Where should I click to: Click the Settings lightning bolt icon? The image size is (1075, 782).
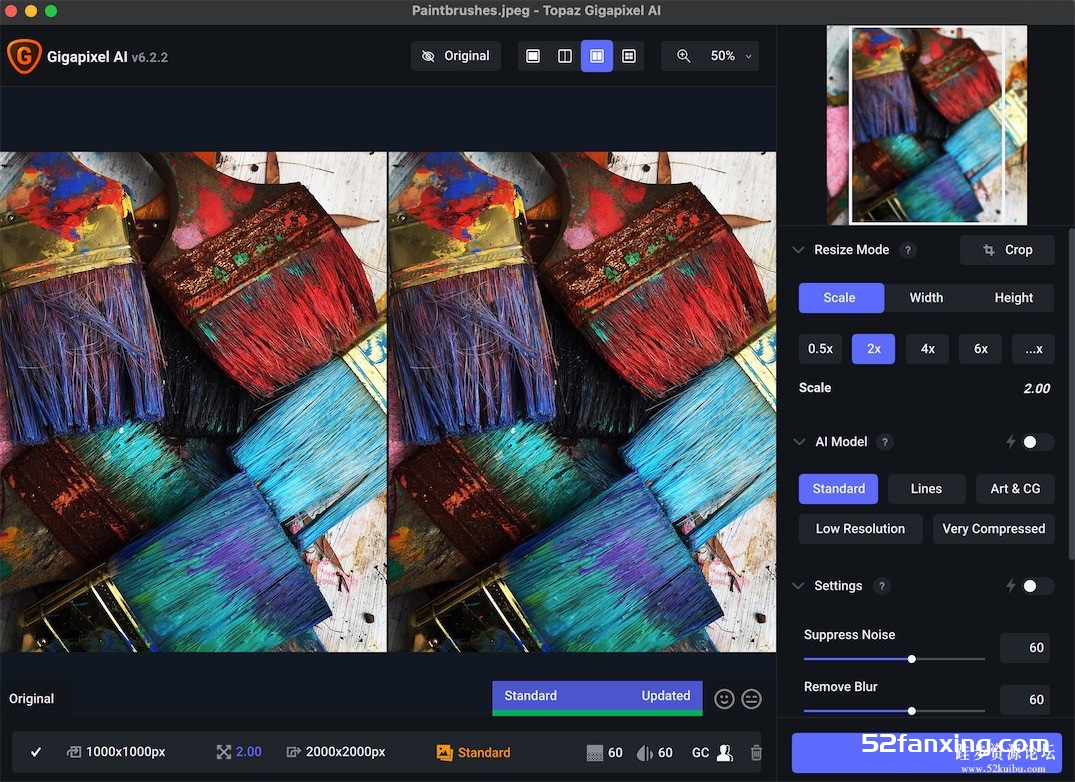(1011, 586)
